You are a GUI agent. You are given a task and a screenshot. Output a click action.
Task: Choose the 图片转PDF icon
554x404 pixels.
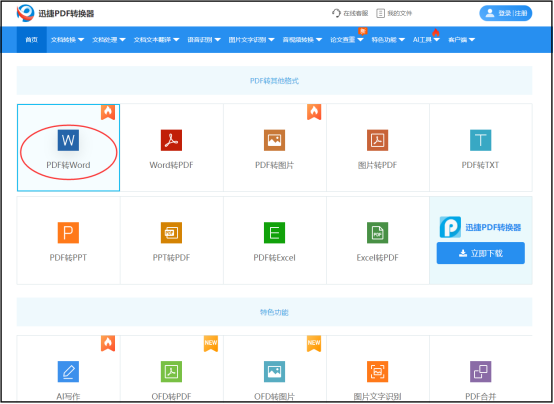(x=377, y=140)
